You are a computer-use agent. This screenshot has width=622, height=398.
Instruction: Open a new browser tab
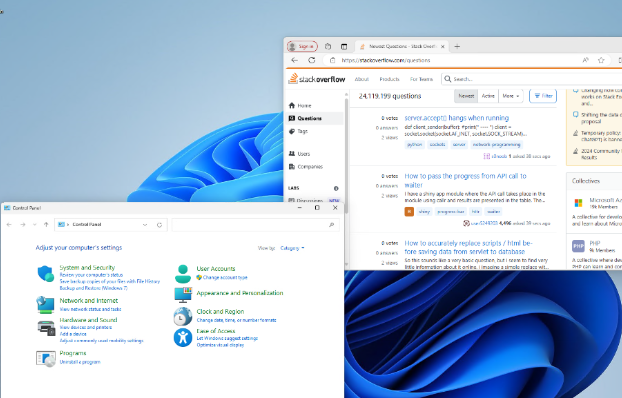point(457,46)
